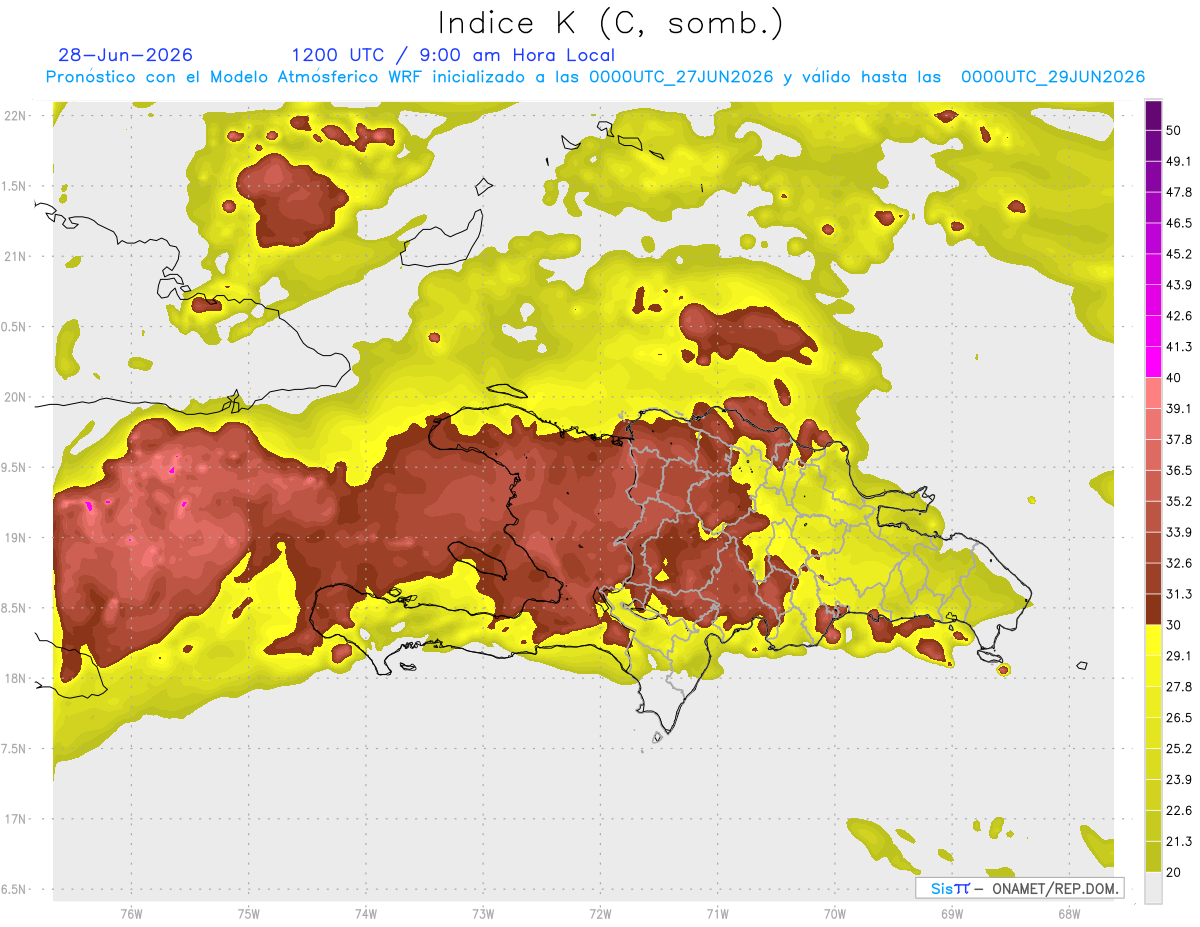Click the 33.9 legend value
Viewport: 1200px width, 927px height.
(x=1178, y=532)
